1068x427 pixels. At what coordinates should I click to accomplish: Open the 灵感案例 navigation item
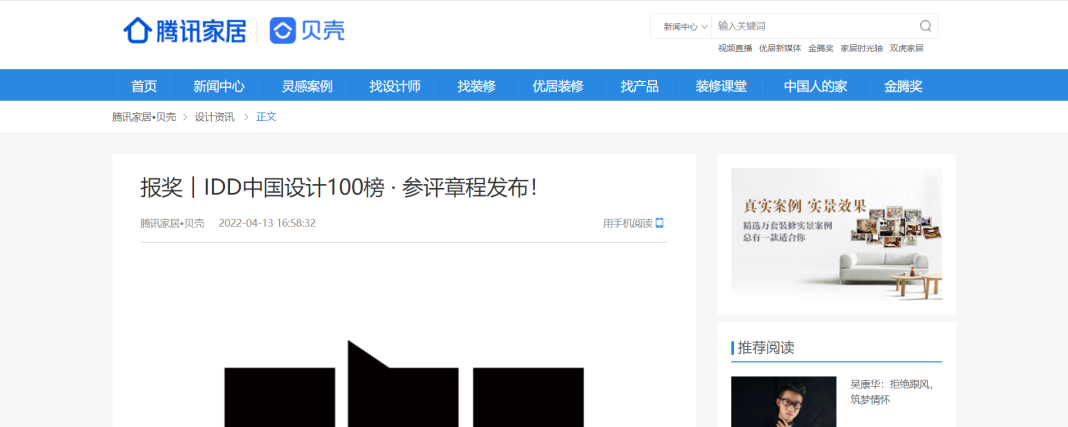click(x=307, y=86)
